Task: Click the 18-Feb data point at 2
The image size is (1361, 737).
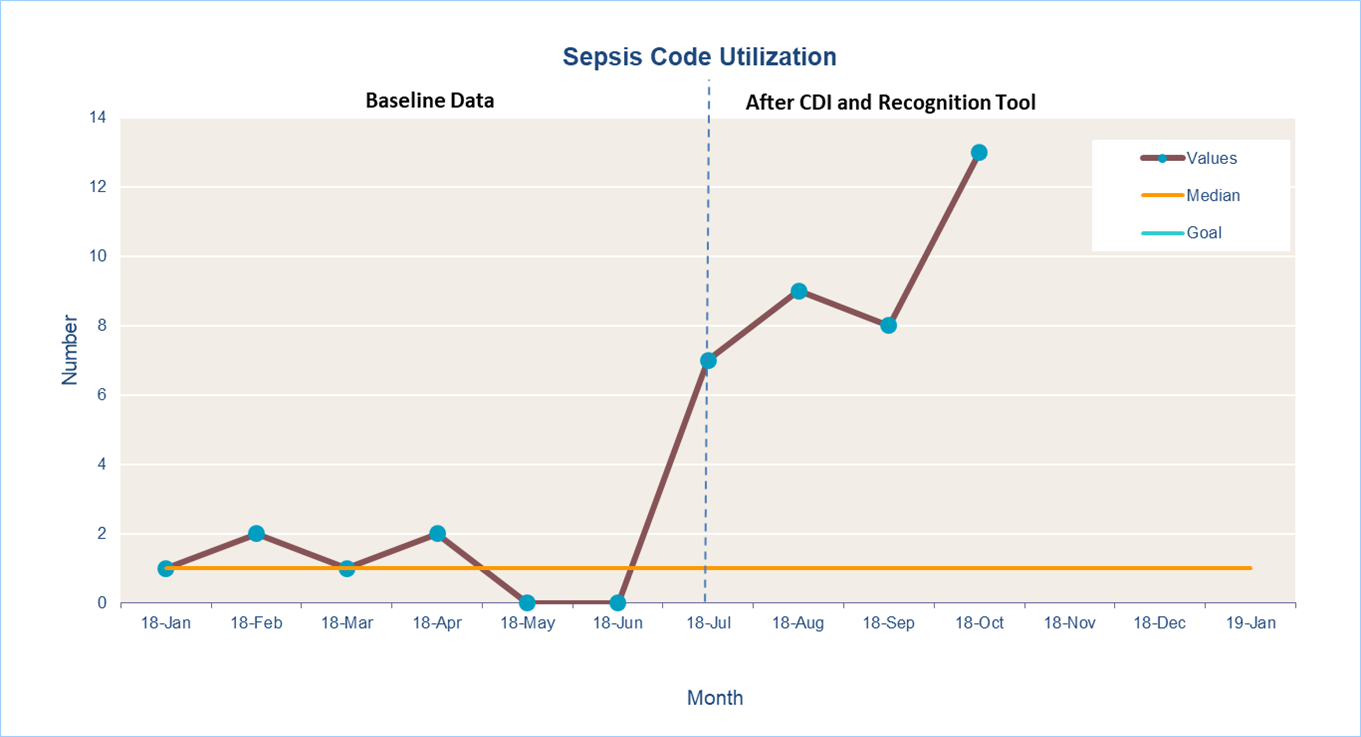Action: 256,533
